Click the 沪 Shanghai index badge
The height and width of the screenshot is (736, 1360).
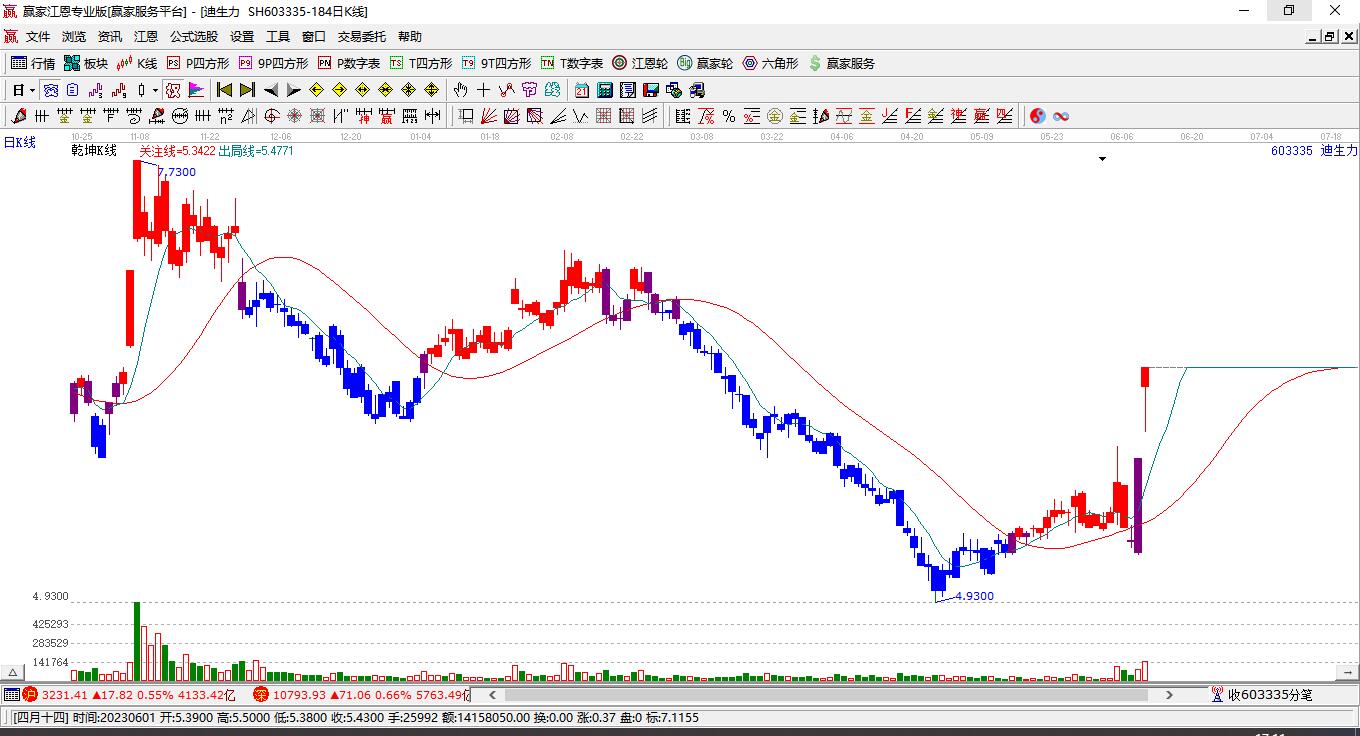pyautogui.click(x=30, y=695)
